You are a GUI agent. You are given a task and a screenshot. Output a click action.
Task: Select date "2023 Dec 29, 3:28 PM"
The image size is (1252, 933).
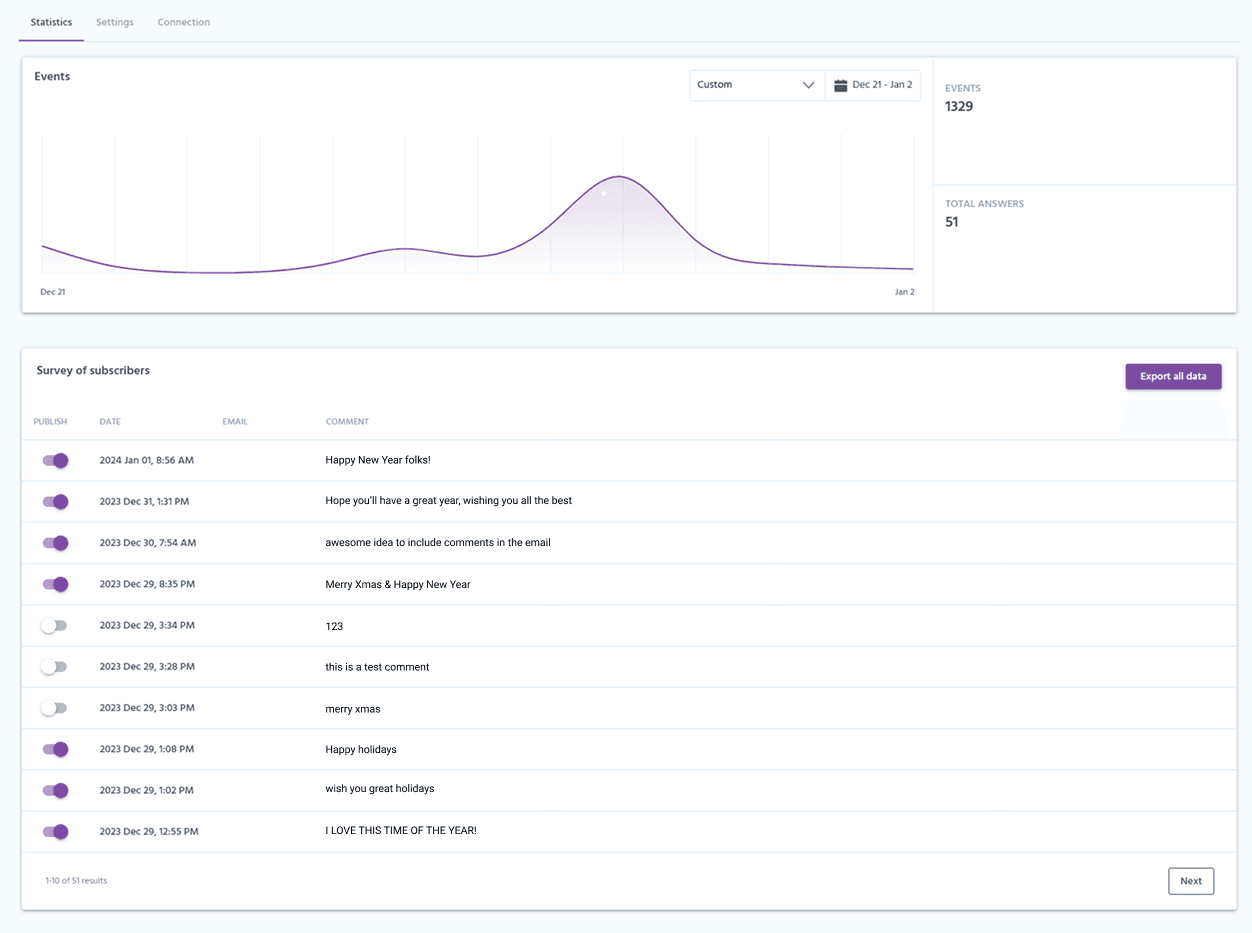[x=147, y=666]
